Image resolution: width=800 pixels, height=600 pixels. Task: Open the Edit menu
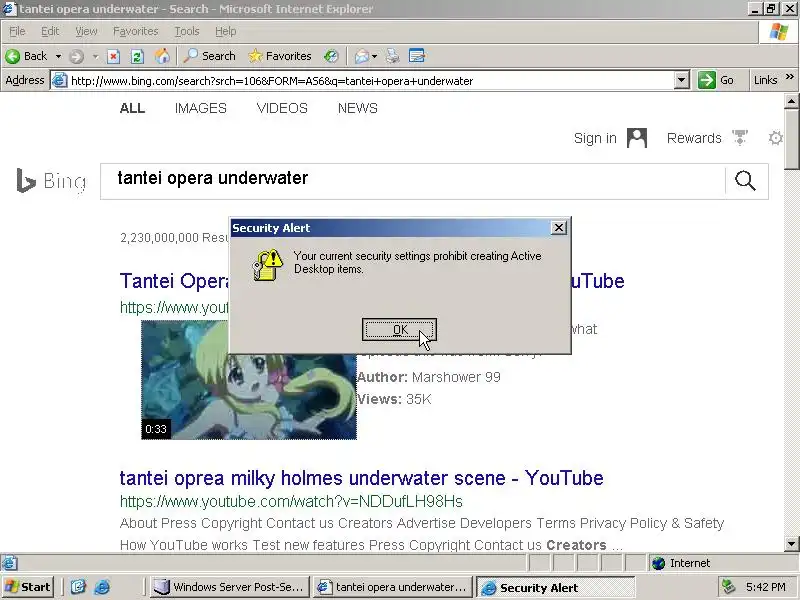tap(50, 32)
